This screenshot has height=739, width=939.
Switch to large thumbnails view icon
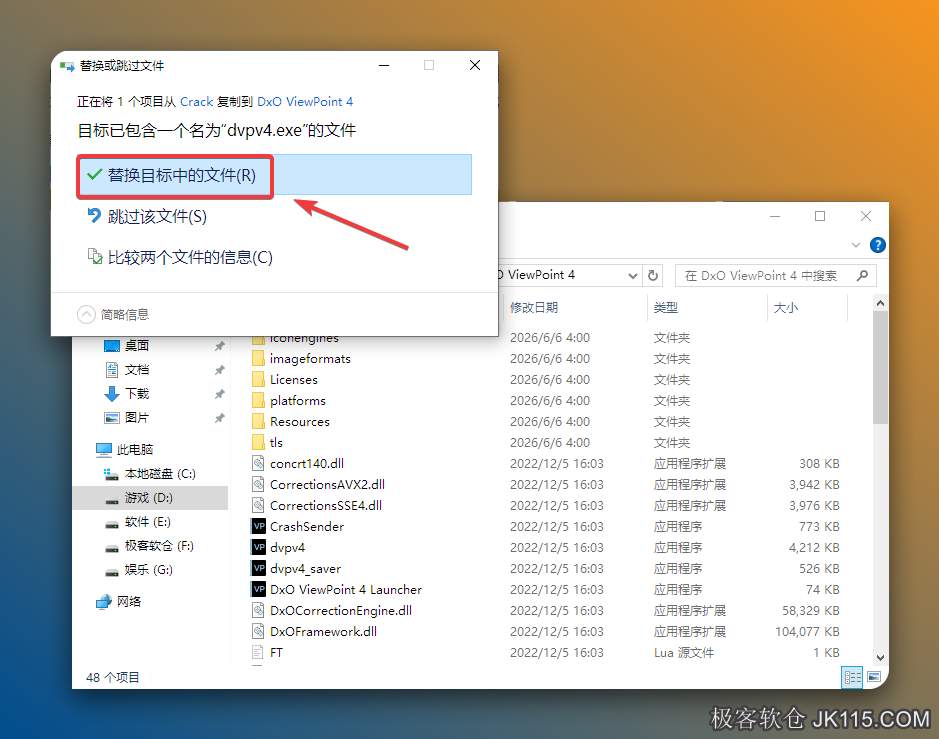point(874,677)
